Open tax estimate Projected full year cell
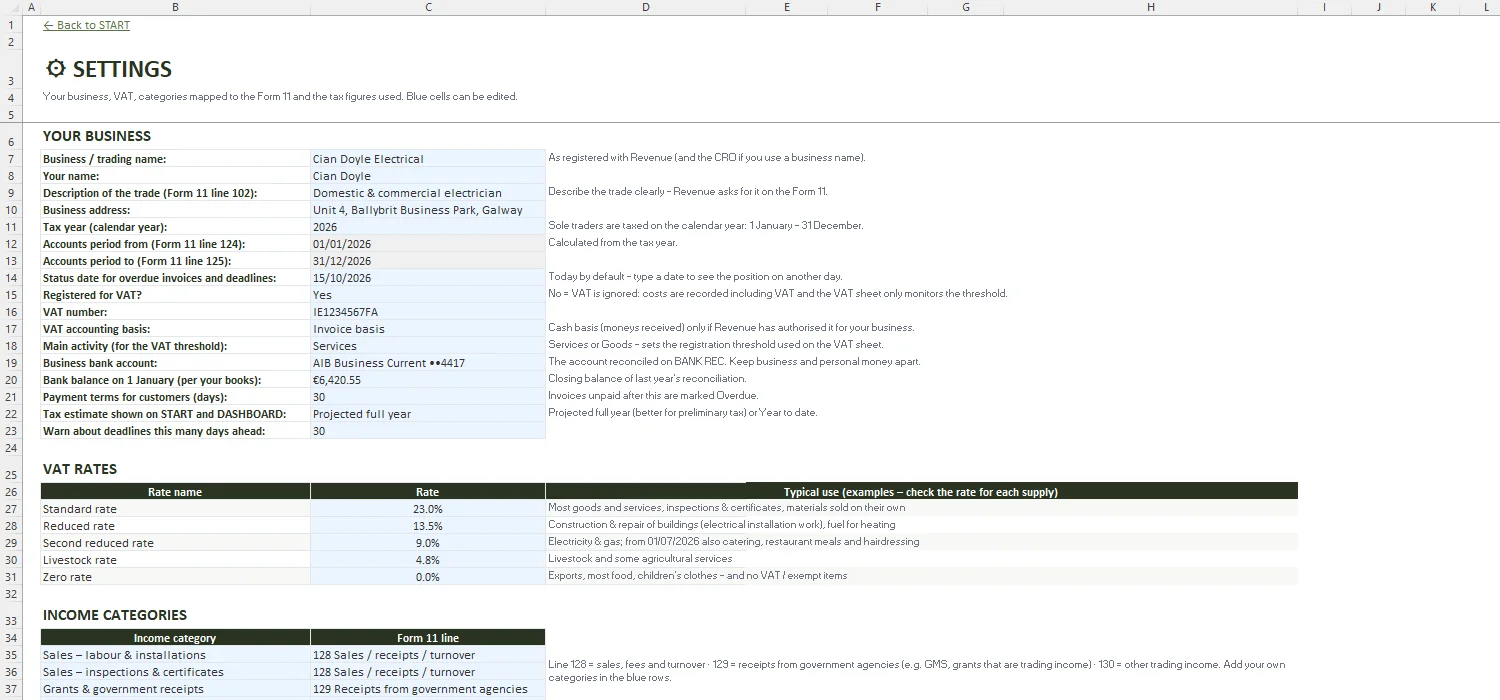 428,414
